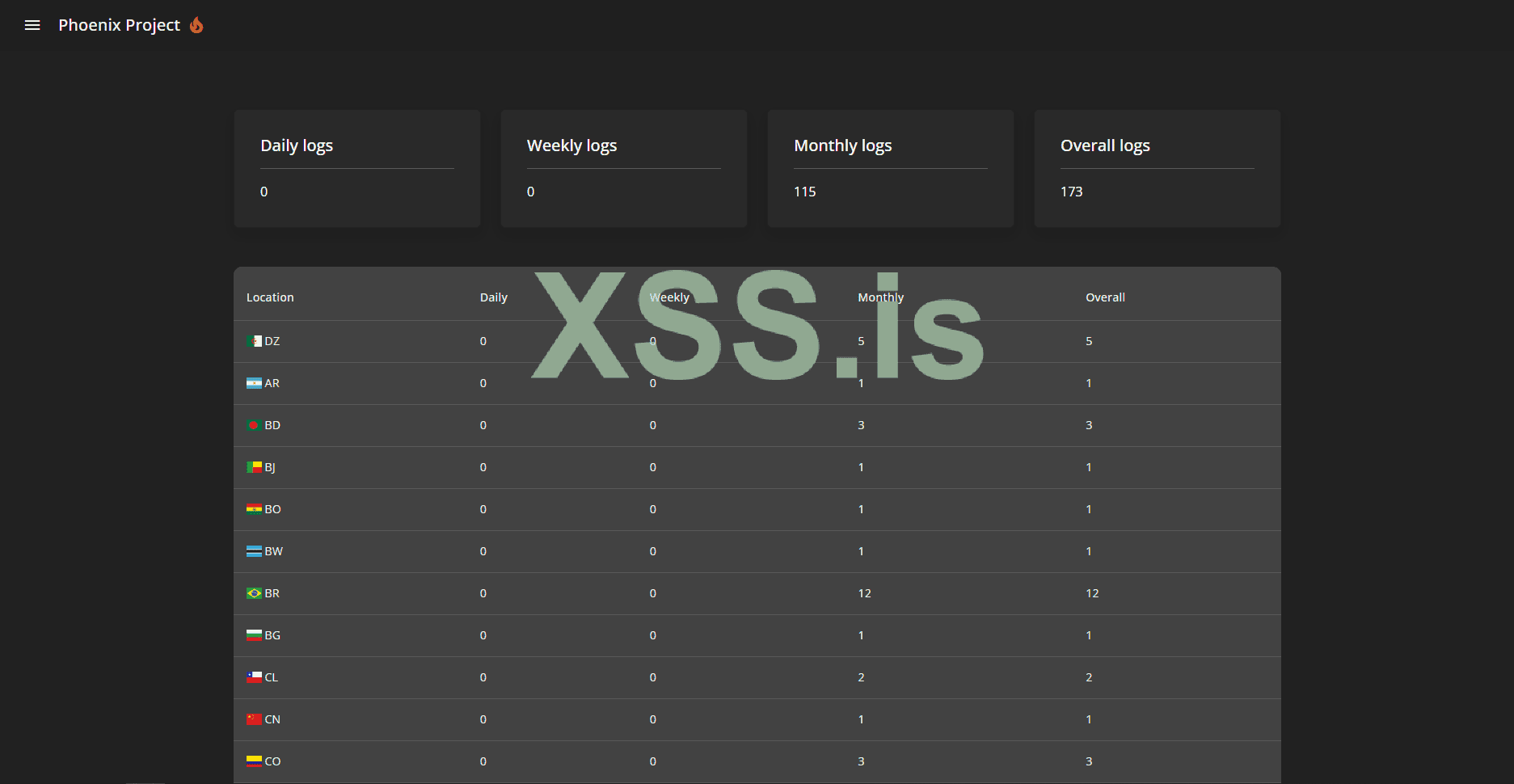Click the Phoenix Project title

click(x=119, y=25)
